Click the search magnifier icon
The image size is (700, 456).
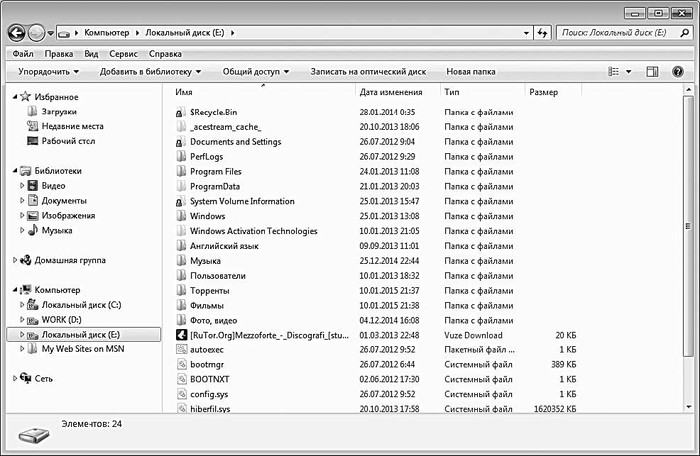coord(684,33)
